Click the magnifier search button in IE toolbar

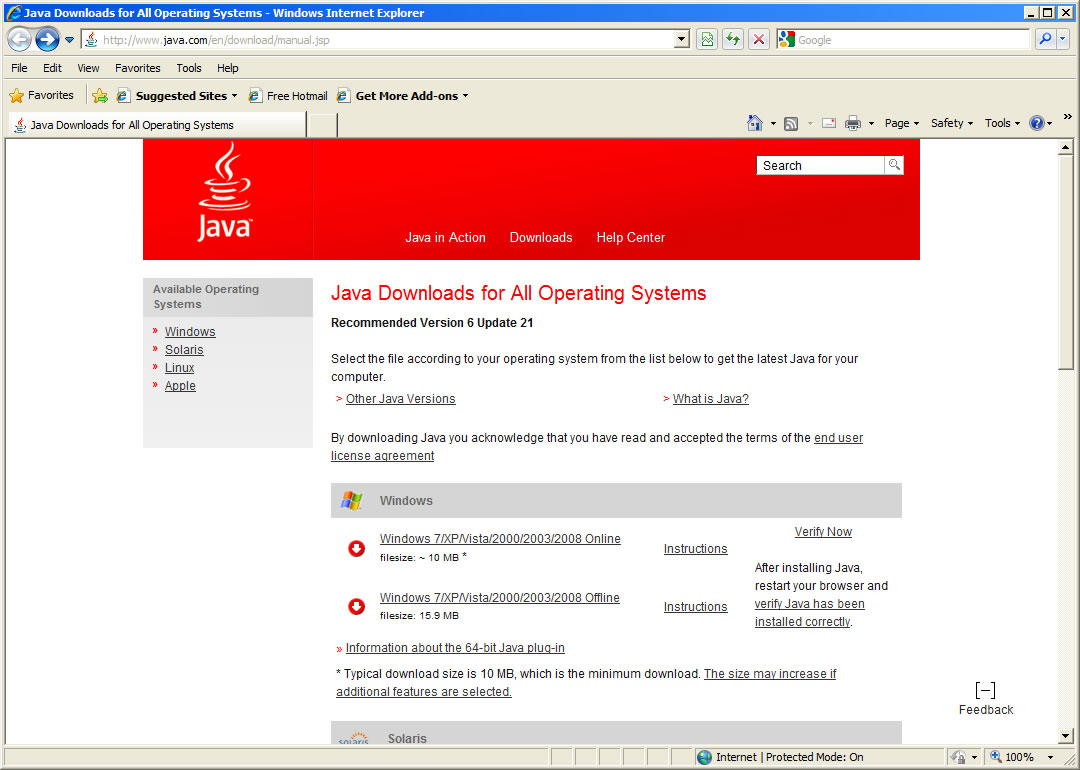point(1046,39)
